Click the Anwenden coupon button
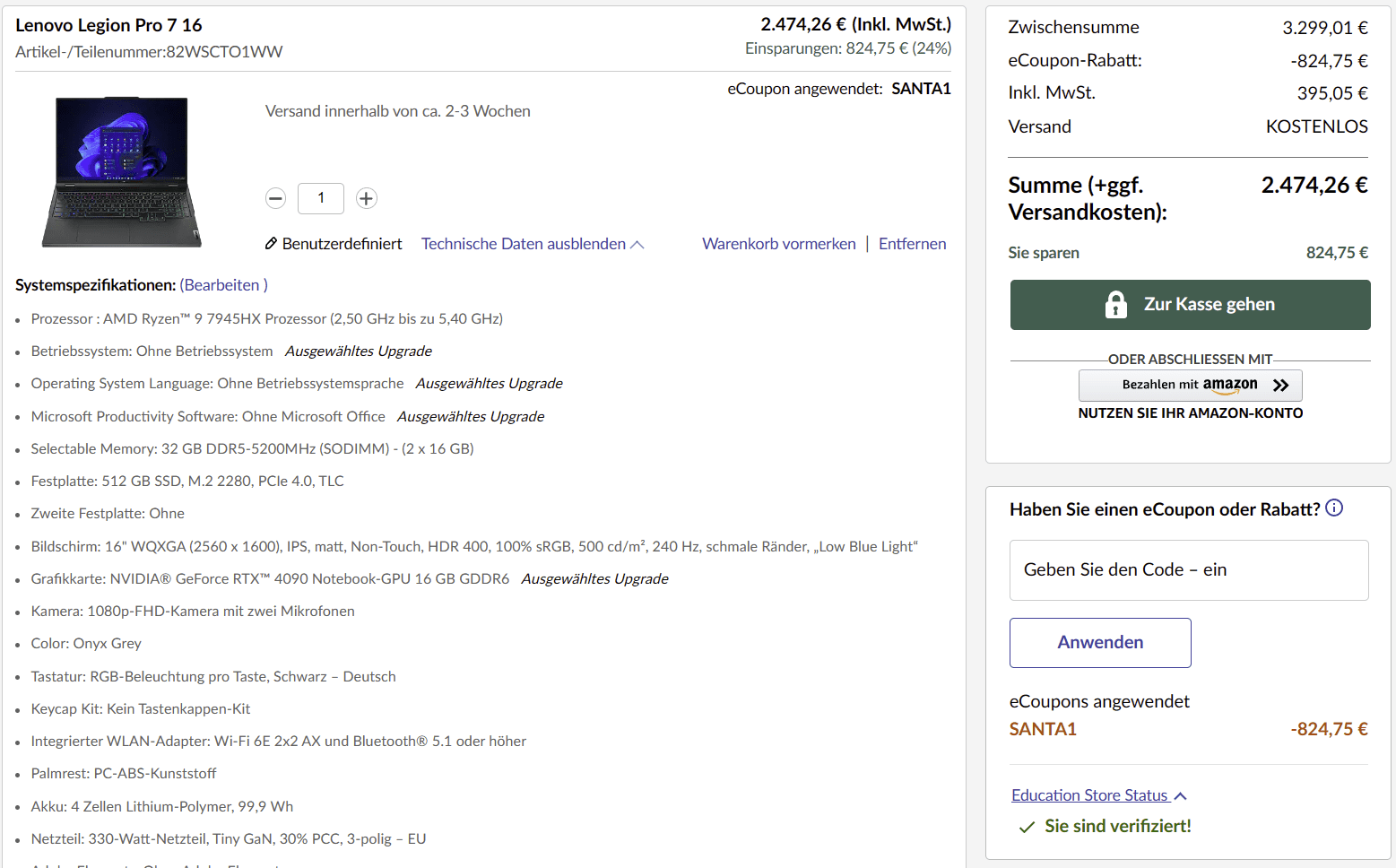This screenshot has height=868, width=1396. pyautogui.click(x=1100, y=642)
